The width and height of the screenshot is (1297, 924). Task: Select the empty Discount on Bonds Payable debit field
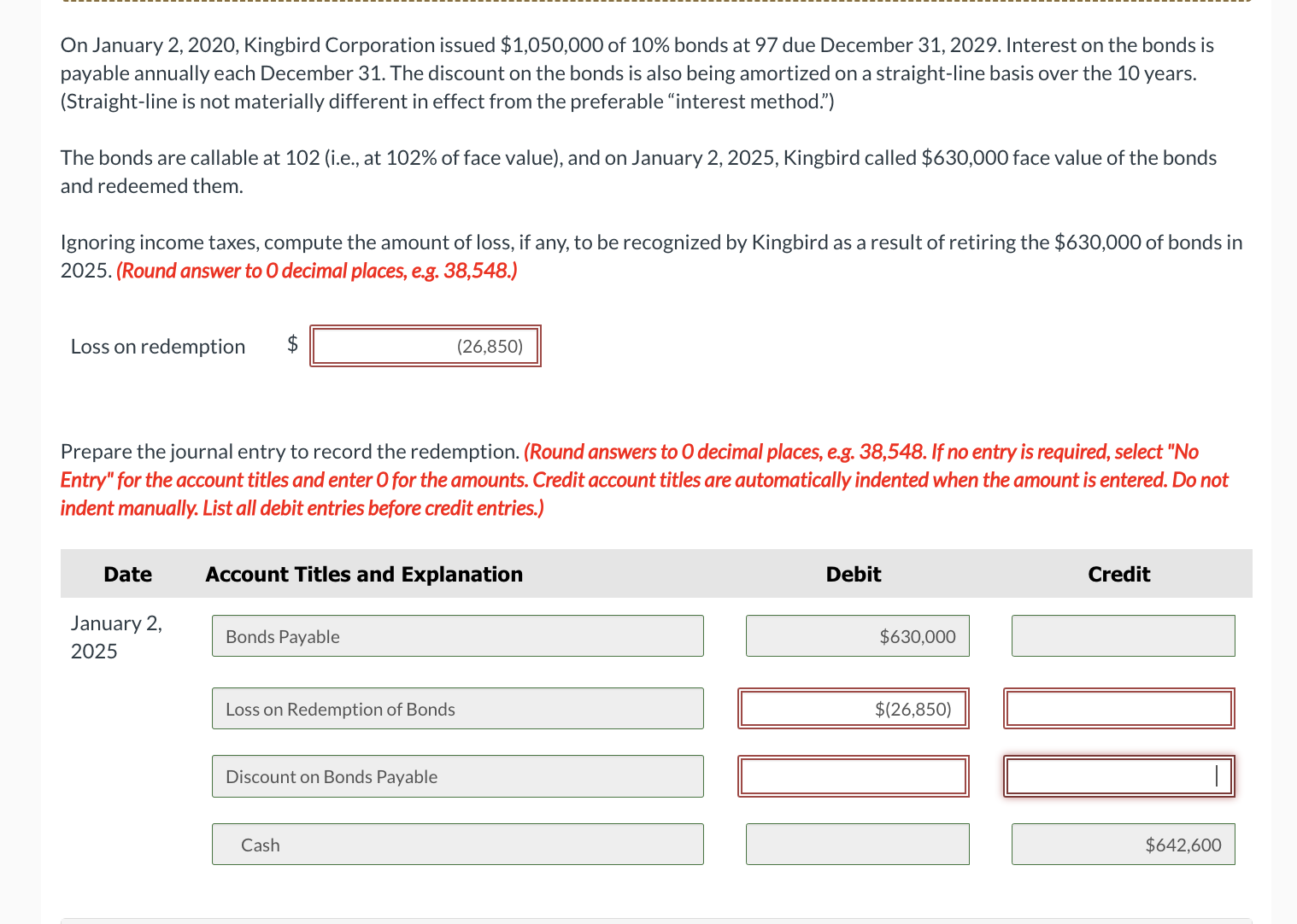853,776
